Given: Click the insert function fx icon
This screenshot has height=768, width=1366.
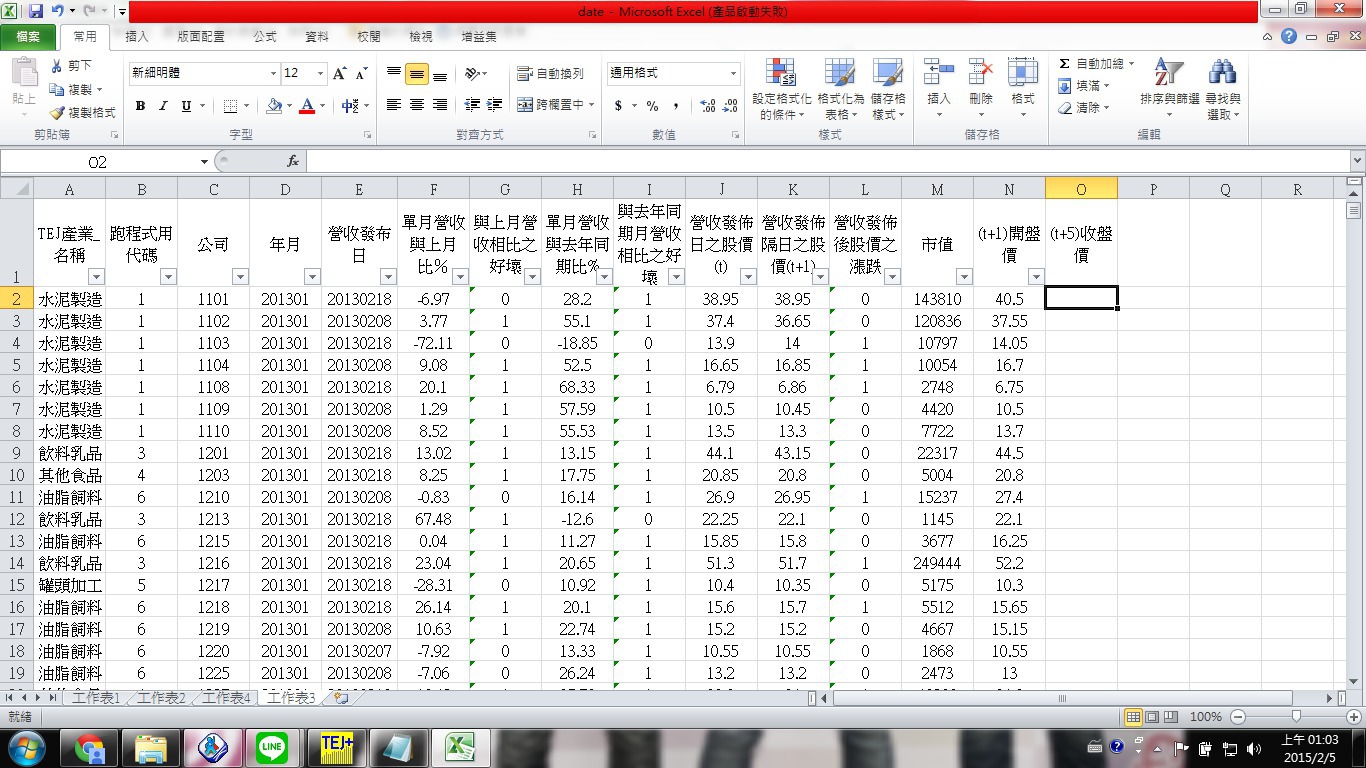Looking at the screenshot, I should point(293,161).
